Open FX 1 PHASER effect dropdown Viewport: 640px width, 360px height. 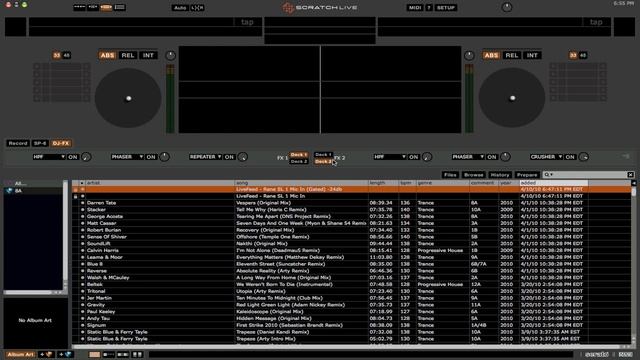coord(127,157)
